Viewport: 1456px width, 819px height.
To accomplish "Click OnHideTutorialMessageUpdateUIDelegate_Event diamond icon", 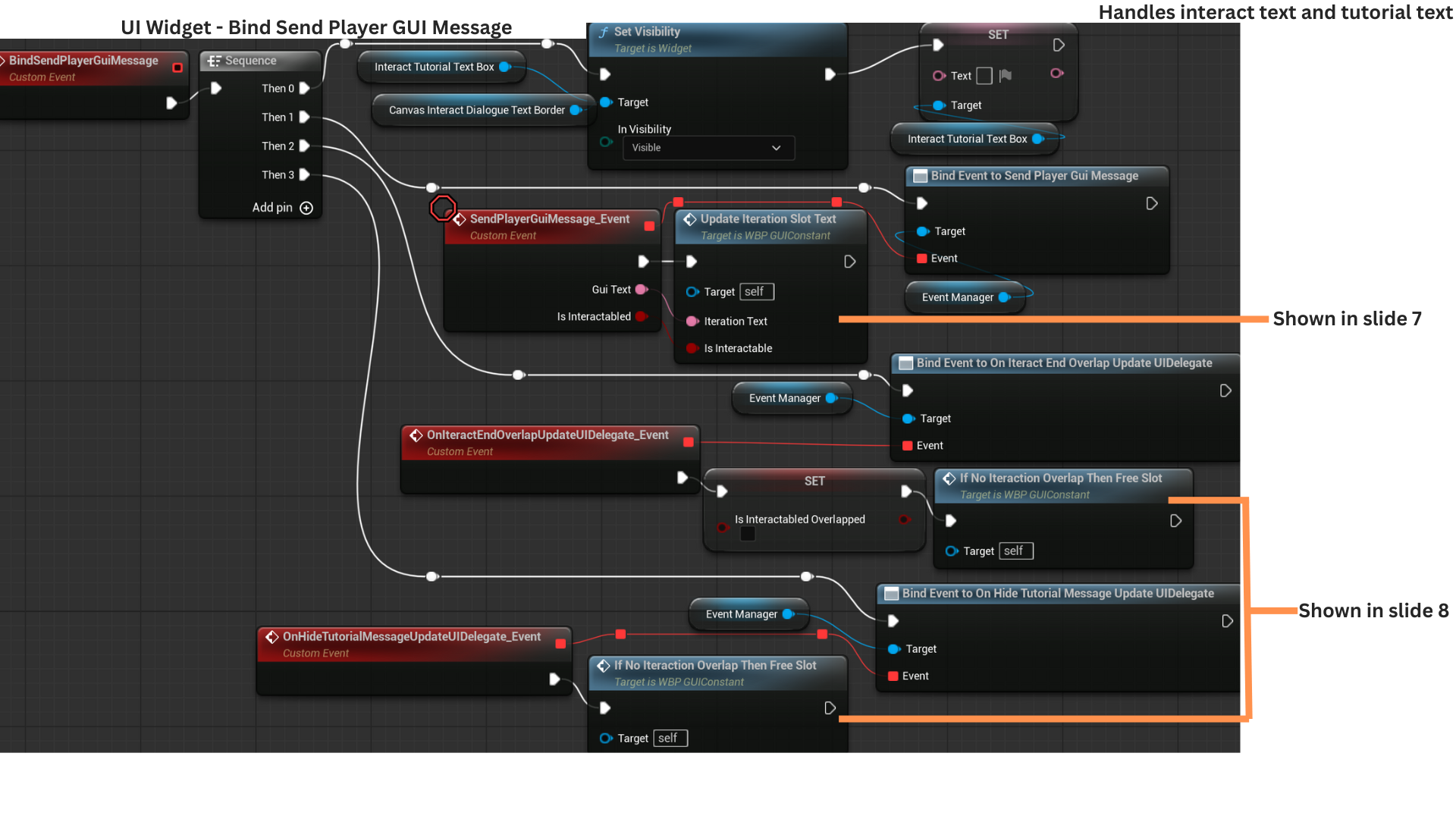I will pyautogui.click(x=272, y=637).
